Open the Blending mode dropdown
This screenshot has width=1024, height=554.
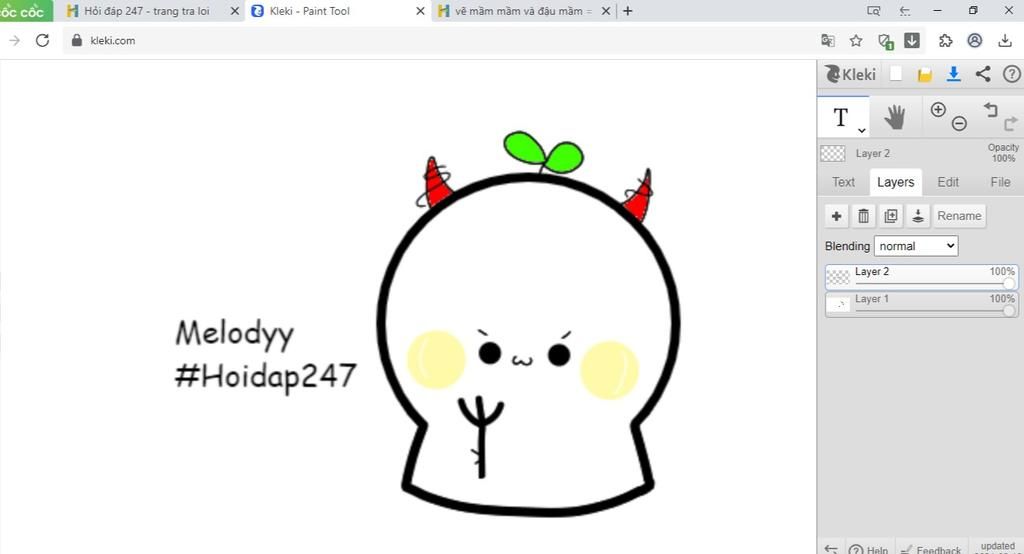916,246
